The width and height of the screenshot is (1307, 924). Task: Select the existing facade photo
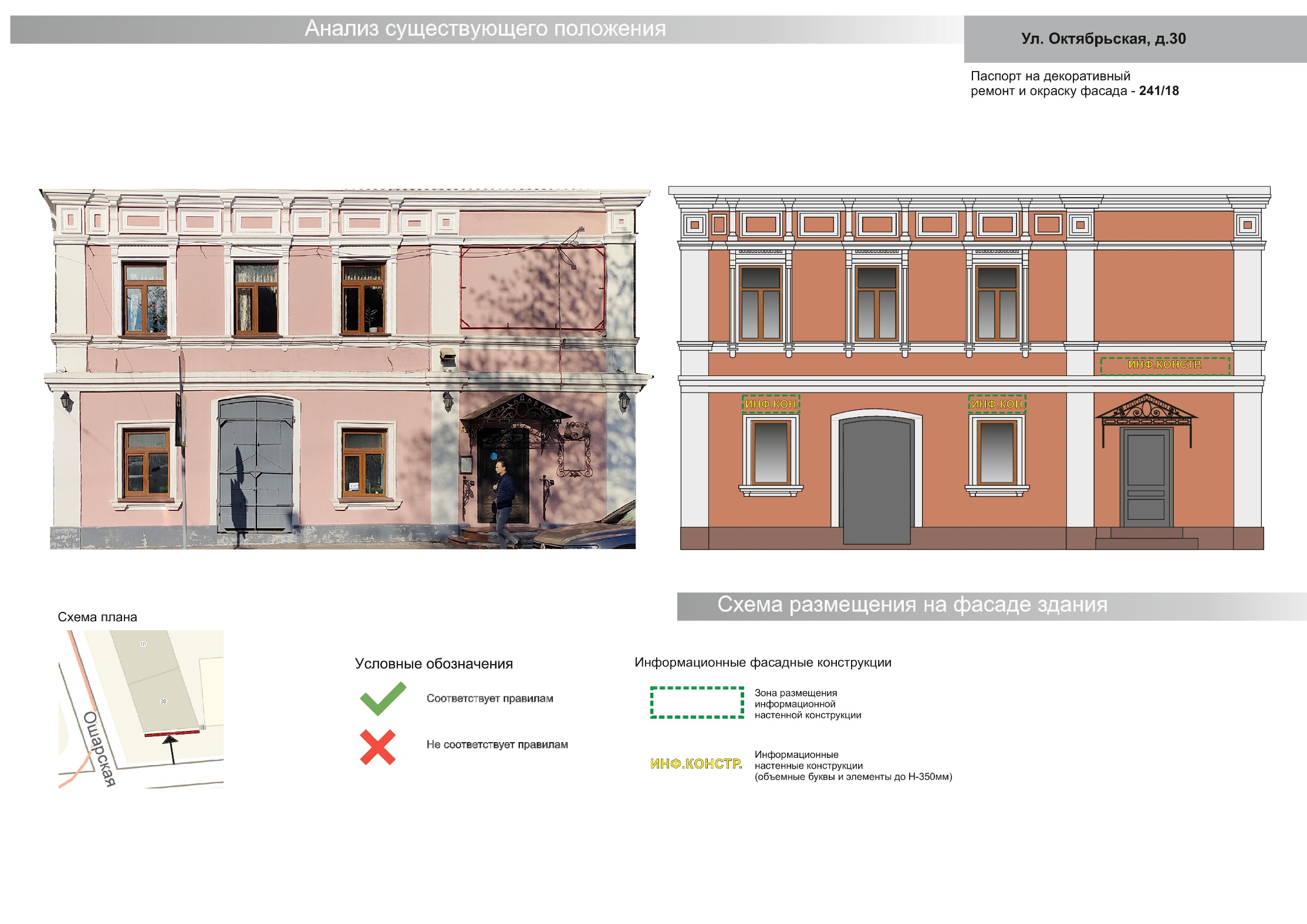point(346,368)
